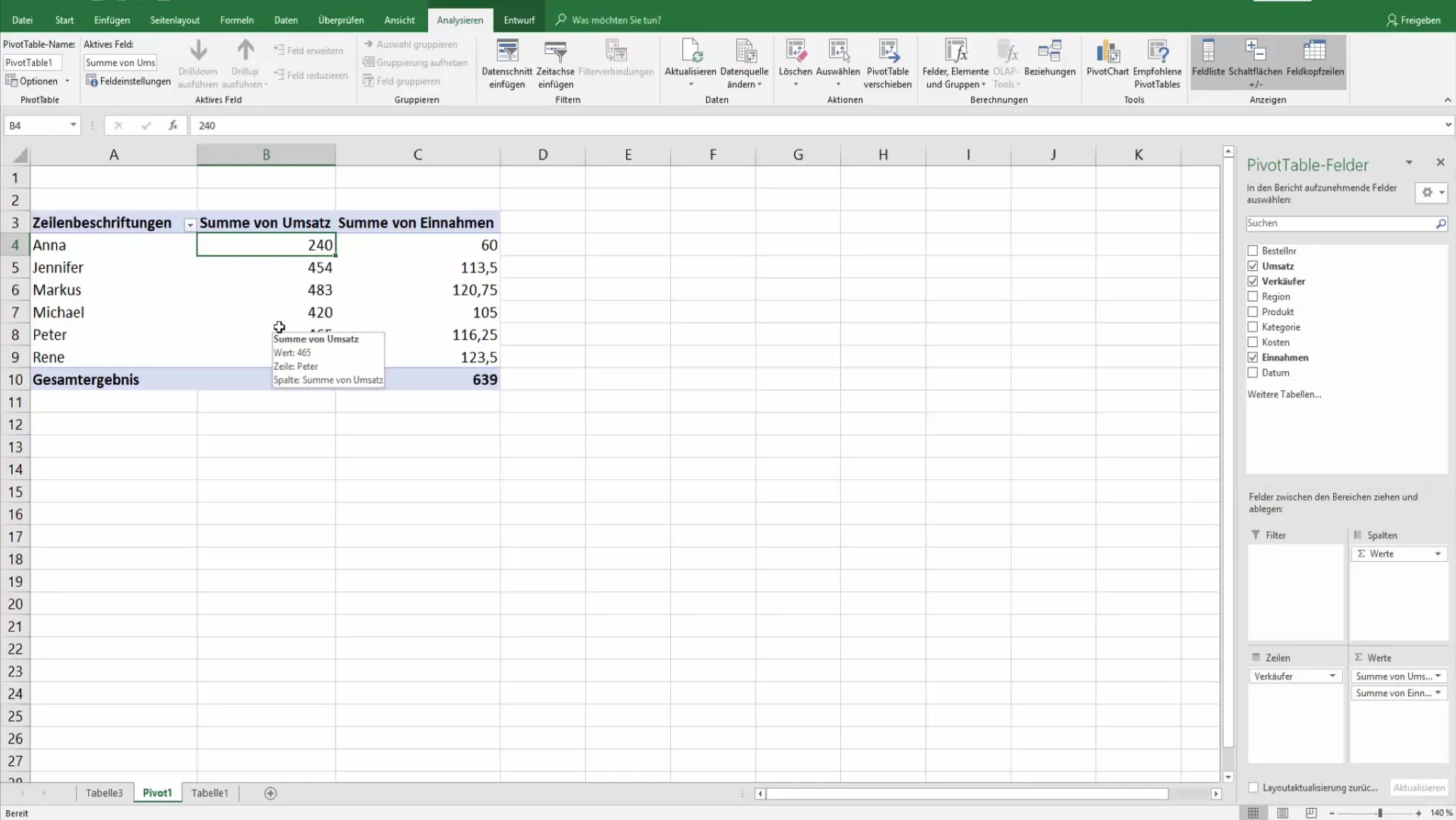Uncheck the Verkäufer field
The height and width of the screenshot is (820, 1456).
[x=1253, y=281]
